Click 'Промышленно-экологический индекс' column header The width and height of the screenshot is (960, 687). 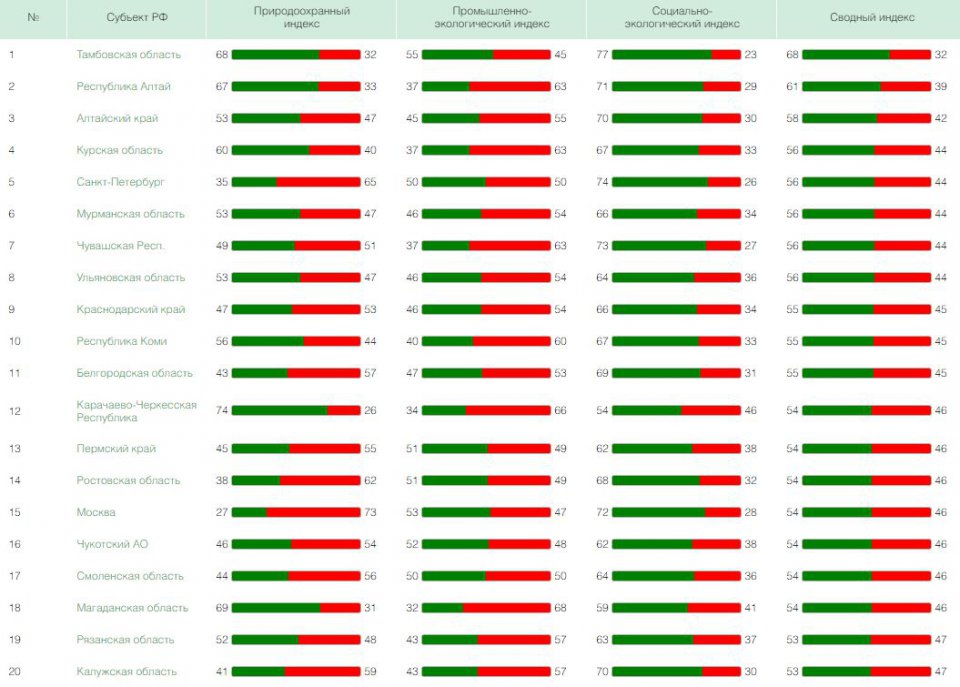click(x=486, y=17)
